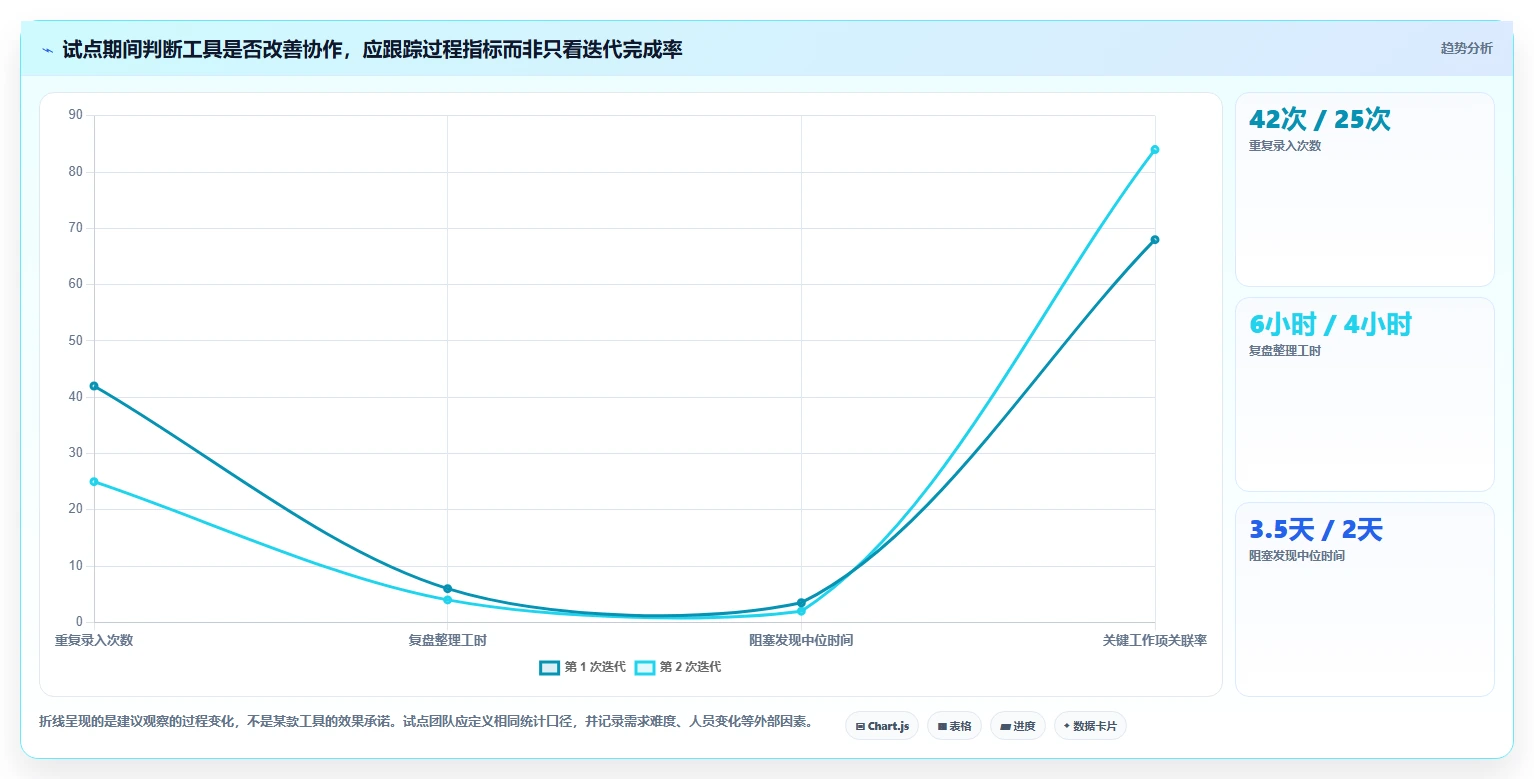Select the 第 2 次迭代 point at 关键工作项关联率 (84)

point(1154,150)
